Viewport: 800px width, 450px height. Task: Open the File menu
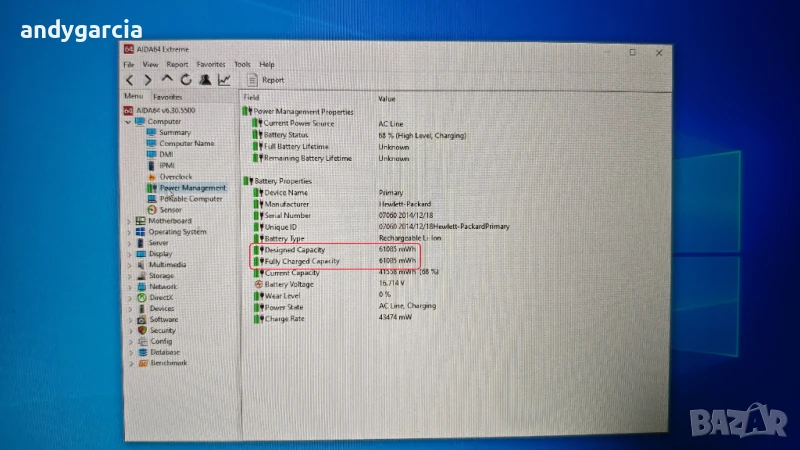tap(129, 64)
